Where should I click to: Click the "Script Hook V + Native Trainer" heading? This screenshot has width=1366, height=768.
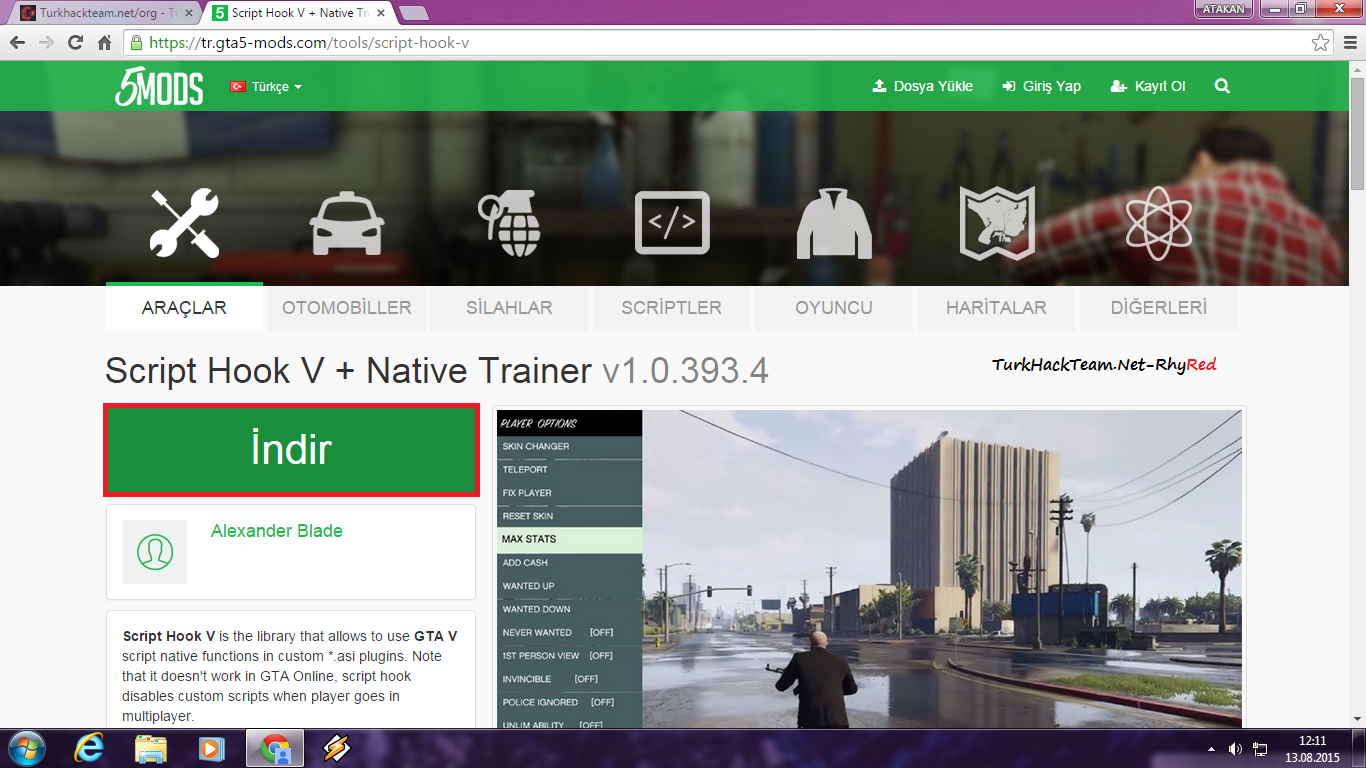(x=348, y=371)
